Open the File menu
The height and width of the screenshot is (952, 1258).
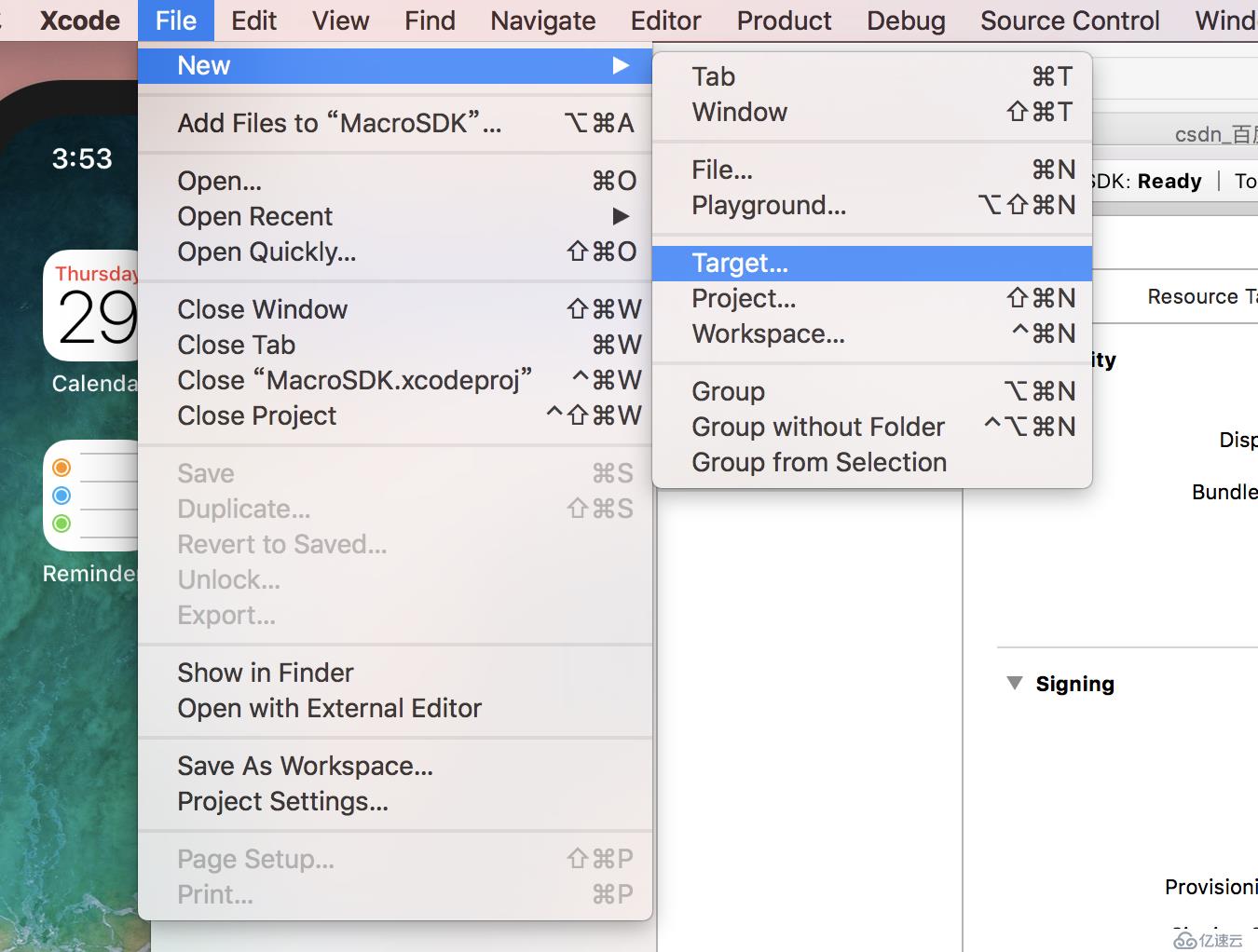[175, 20]
